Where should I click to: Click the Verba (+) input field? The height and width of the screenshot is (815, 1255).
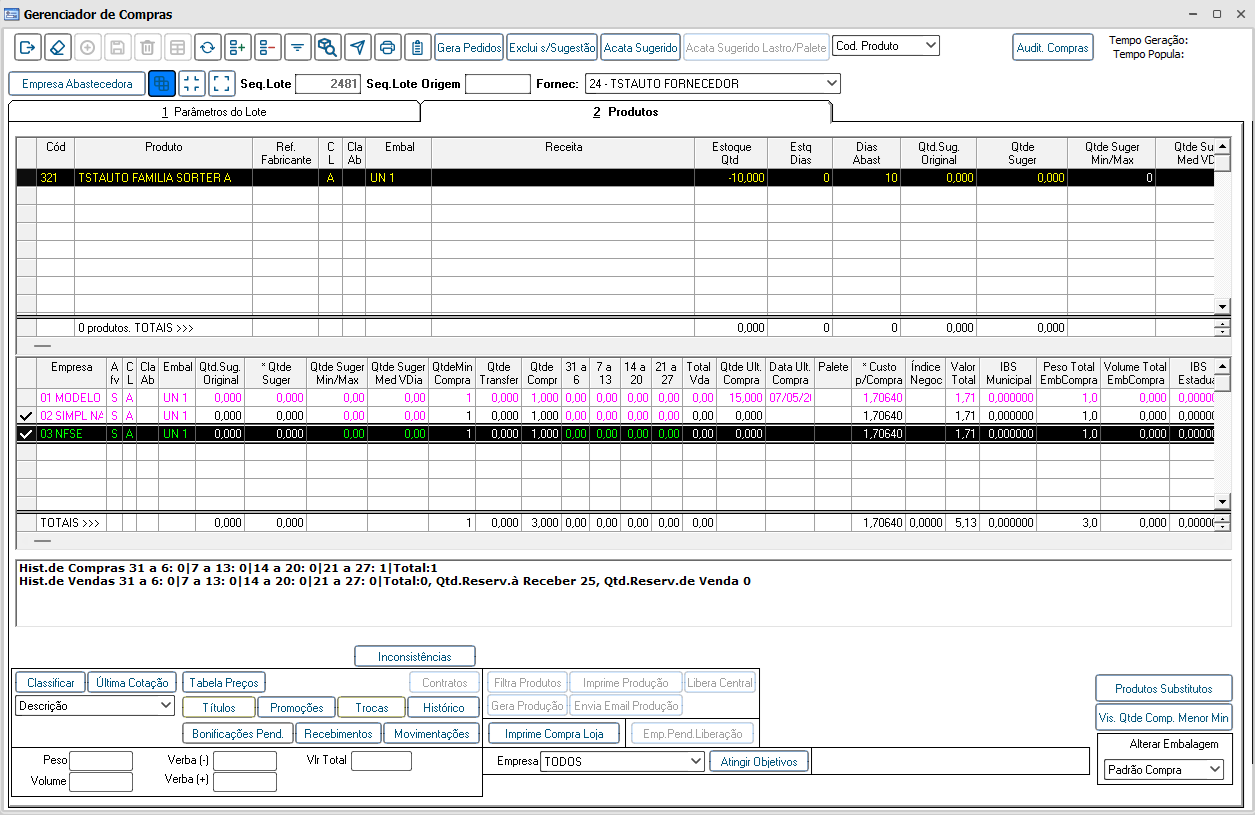[245, 782]
